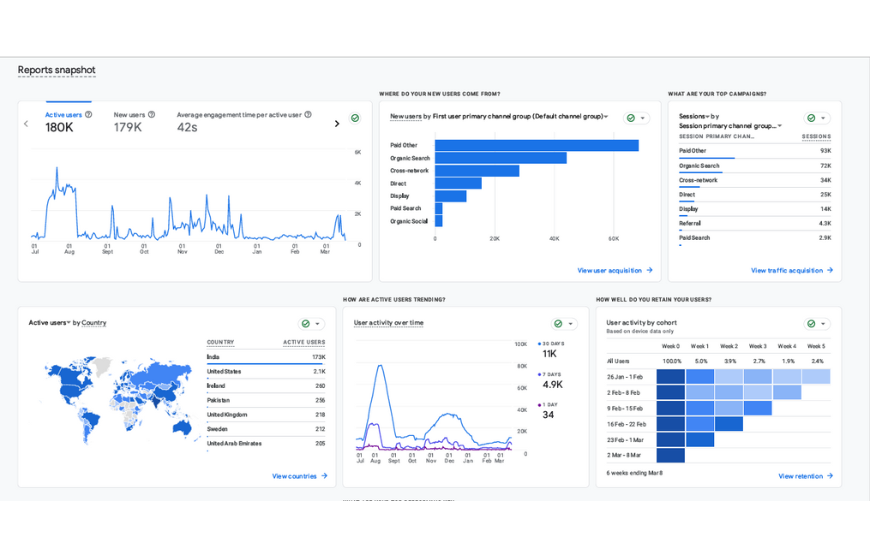The height and width of the screenshot is (560, 870).
Task: Open status dropdown on new users channel card
Action: pos(643,118)
